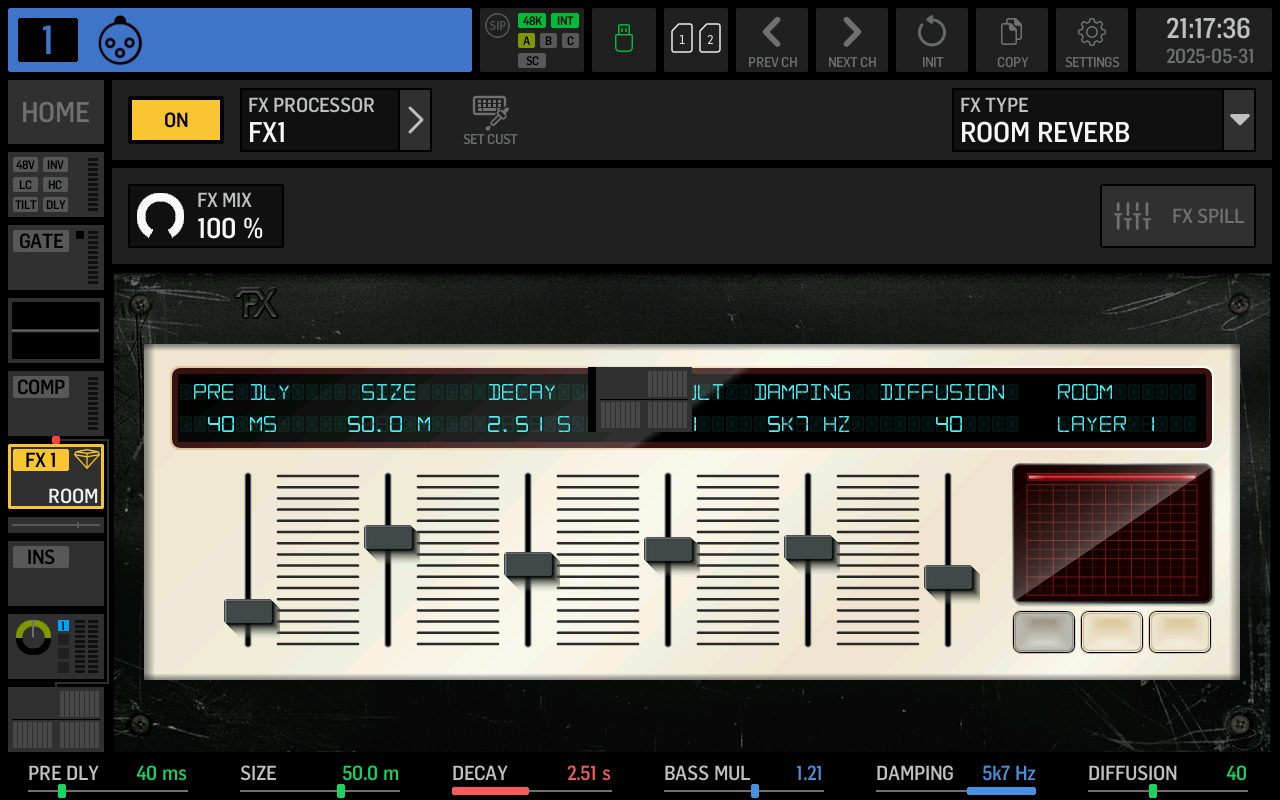Click the XLR input connector icon
The width and height of the screenshot is (1280, 800).
(120, 40)
